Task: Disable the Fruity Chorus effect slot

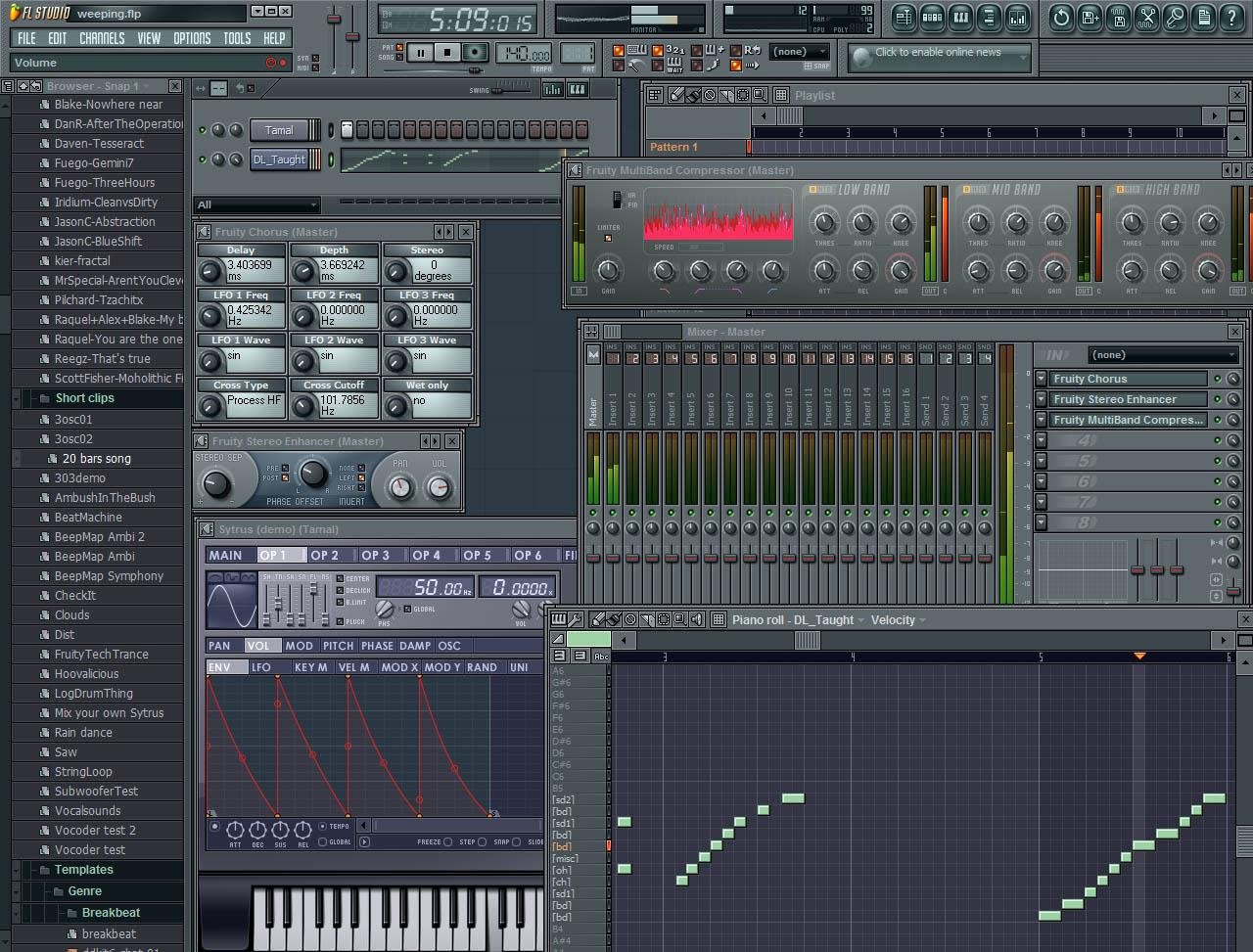Action: 1217,379
